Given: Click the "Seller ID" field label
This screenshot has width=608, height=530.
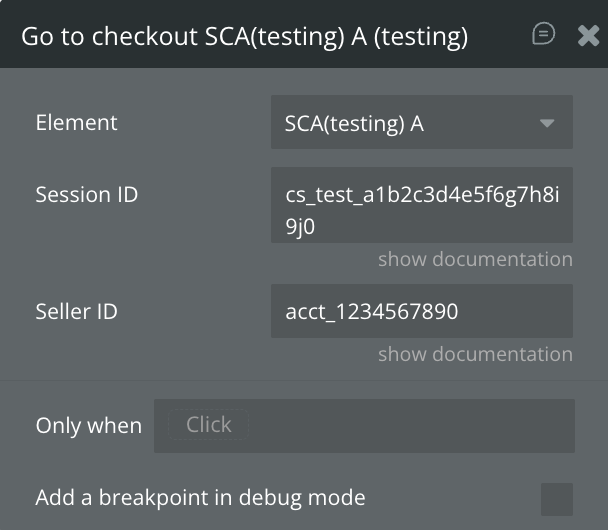Looking at the screenshot, I should pos(76,311).
